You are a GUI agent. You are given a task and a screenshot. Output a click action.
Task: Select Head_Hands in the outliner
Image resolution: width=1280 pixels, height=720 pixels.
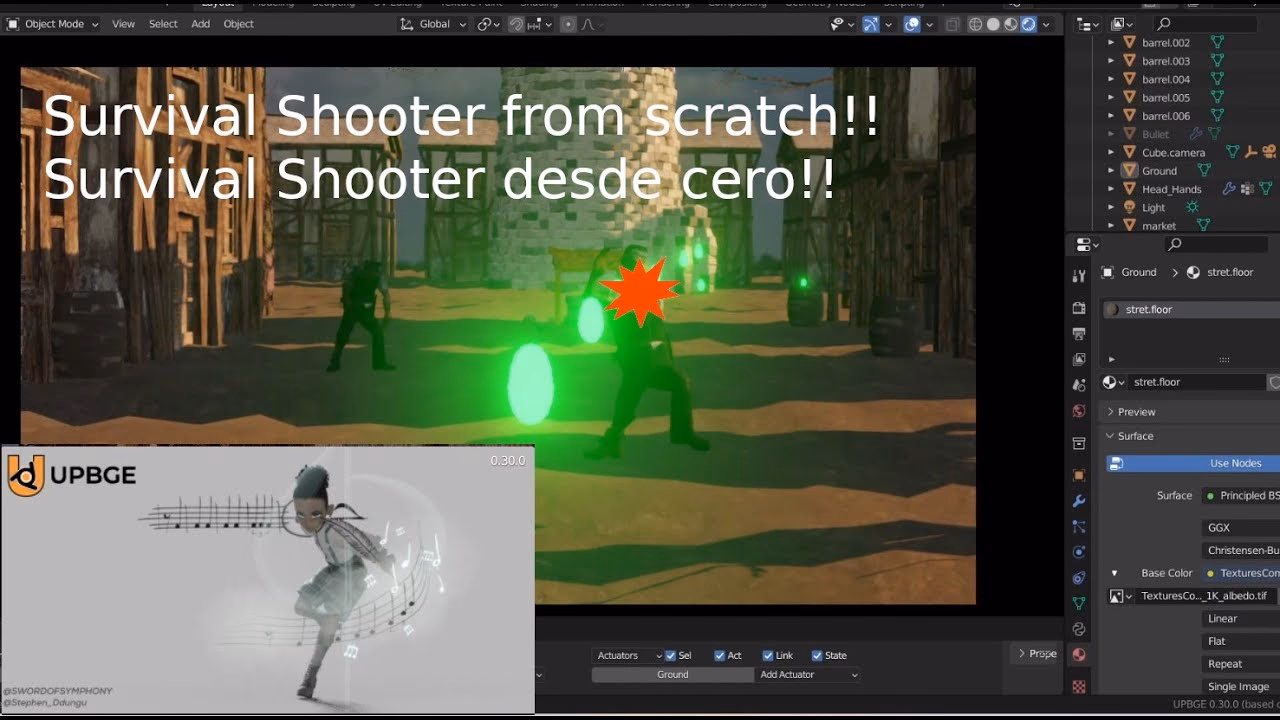pyautogui.click(x=1172, y=189)
